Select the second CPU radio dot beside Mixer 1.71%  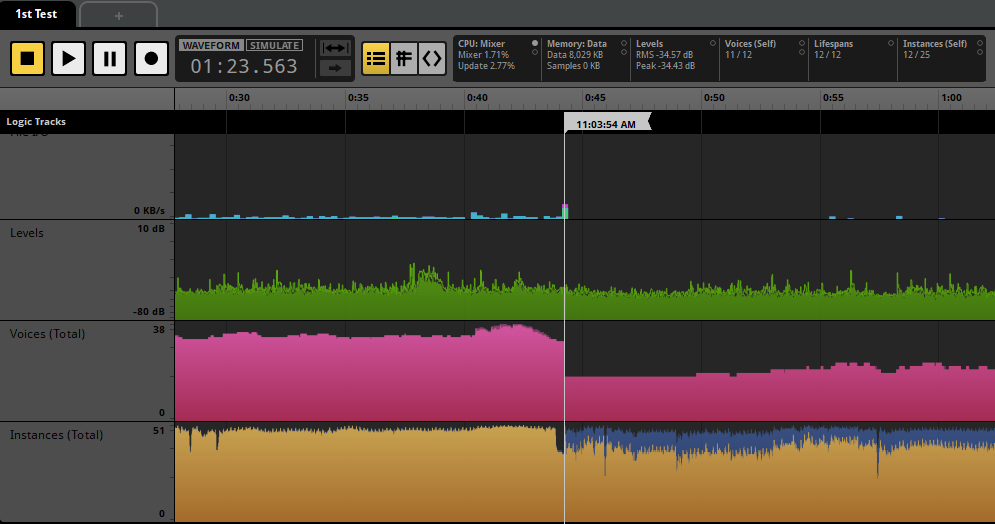point(535,53)
